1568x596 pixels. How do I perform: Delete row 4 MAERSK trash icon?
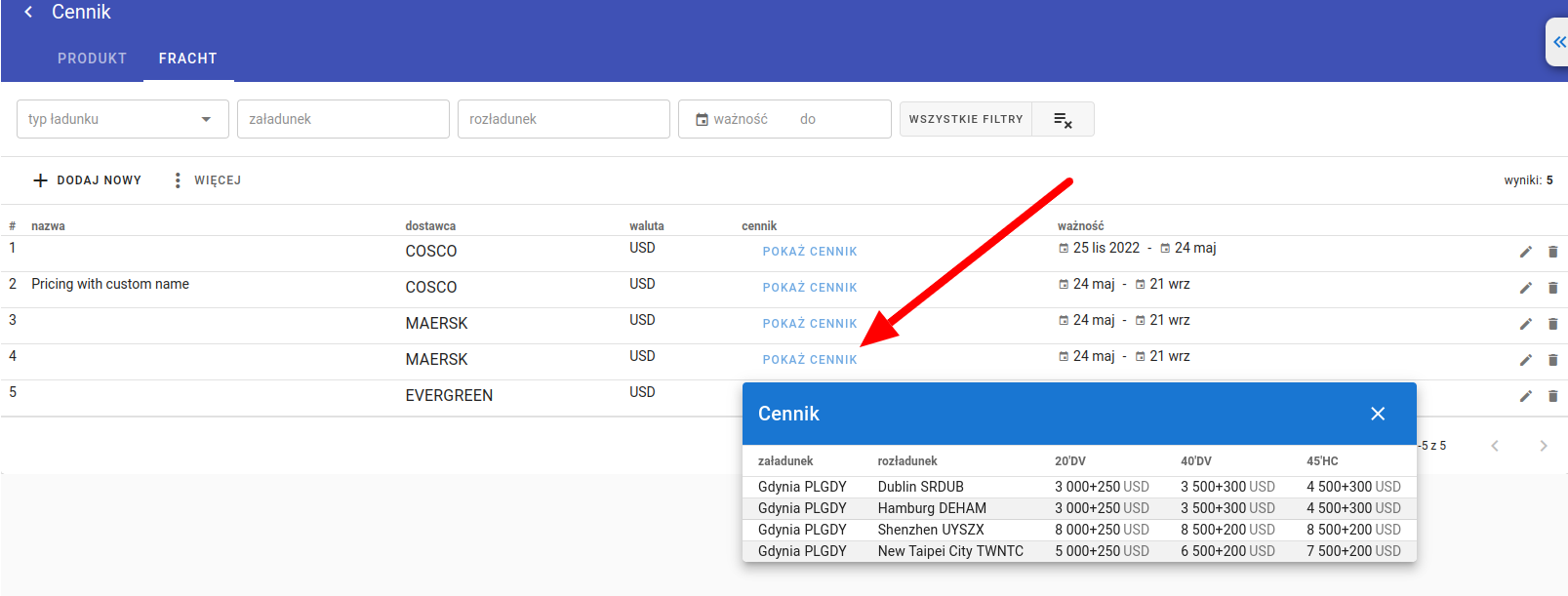1553,360
